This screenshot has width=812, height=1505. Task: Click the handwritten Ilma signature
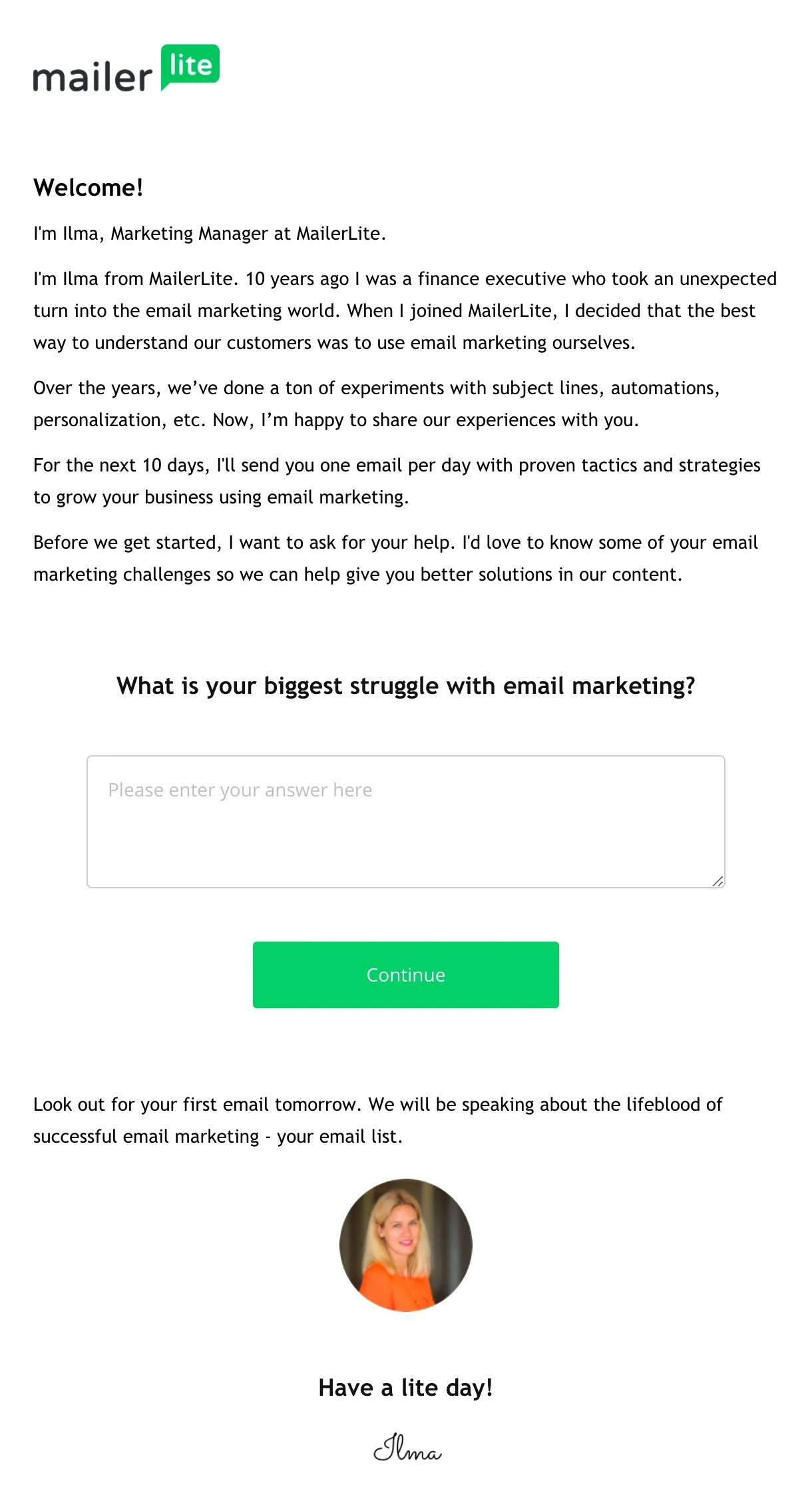tap(407, 1448)
